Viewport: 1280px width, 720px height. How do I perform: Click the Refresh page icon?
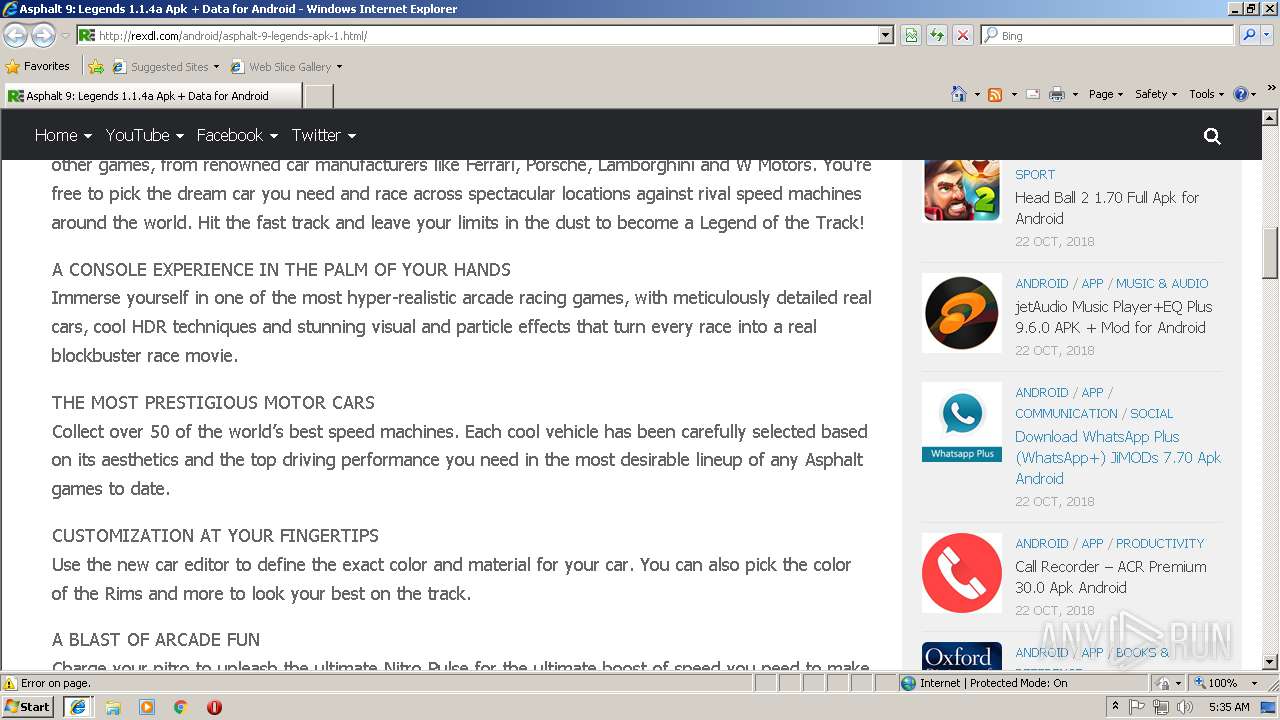tap(937, 35)
